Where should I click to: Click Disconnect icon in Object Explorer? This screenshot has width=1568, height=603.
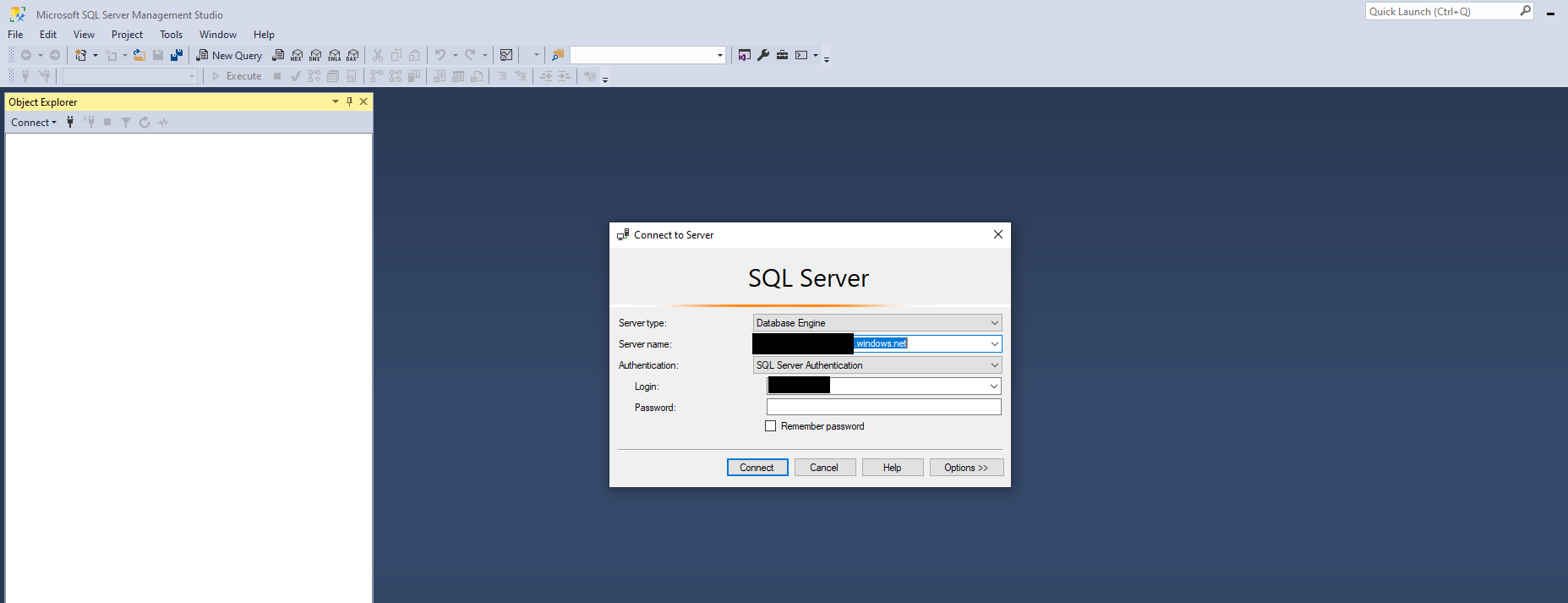tap(89, 122)
